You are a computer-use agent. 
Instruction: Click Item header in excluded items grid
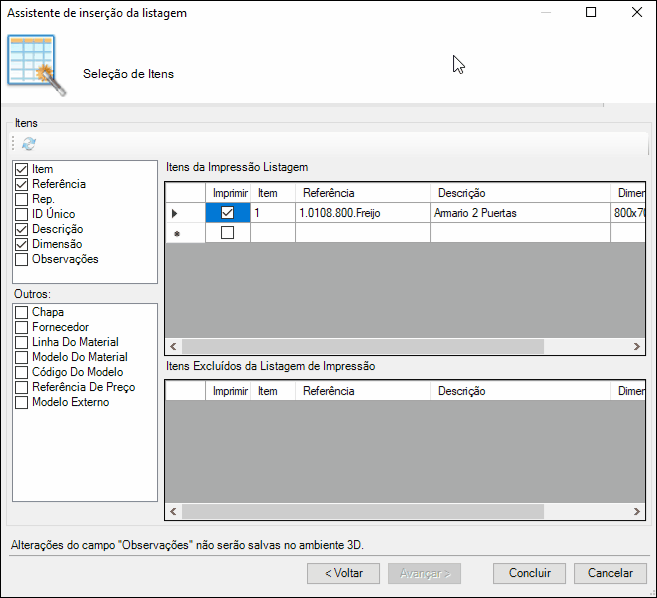[273, 391]
